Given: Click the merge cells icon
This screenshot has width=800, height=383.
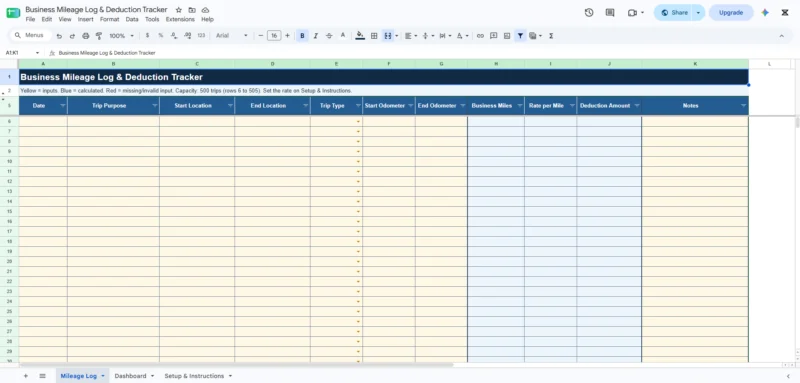Looking at the screenshot, I should point(388,36).
